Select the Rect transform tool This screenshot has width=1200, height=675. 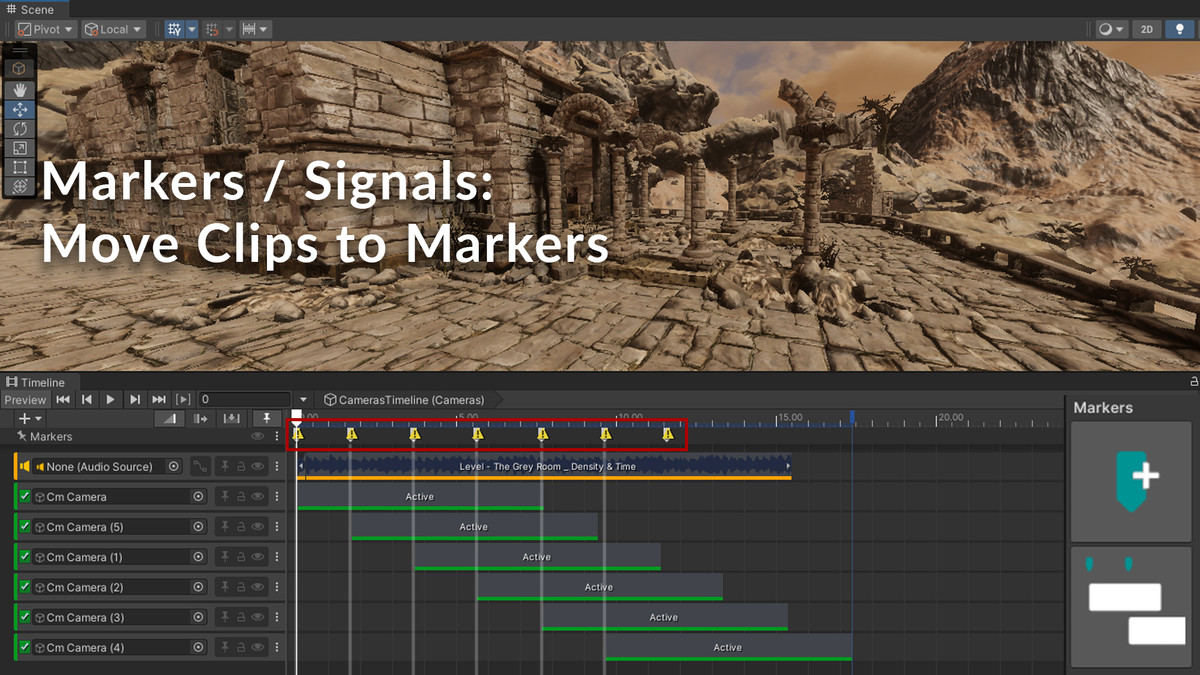19,167
